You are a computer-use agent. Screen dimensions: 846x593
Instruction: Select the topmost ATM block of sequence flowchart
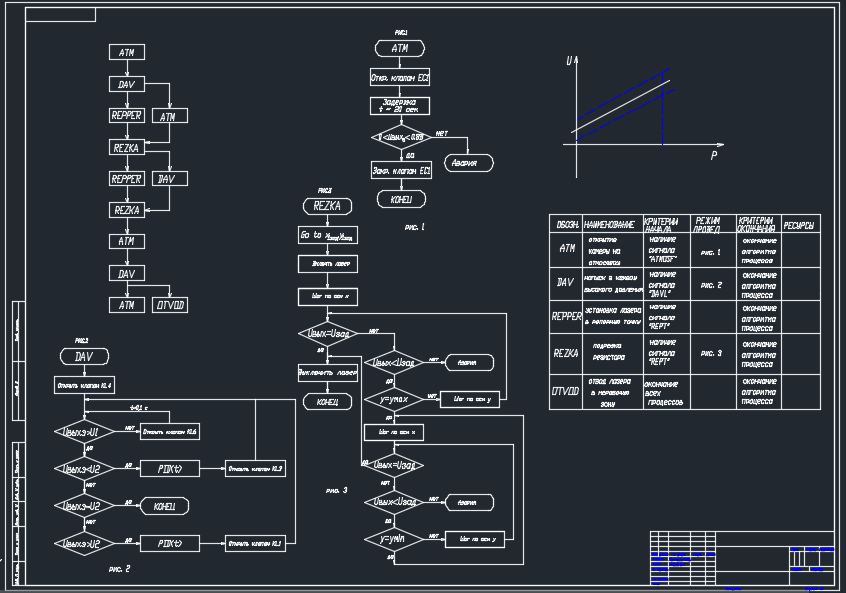click(x=127, y=52)
